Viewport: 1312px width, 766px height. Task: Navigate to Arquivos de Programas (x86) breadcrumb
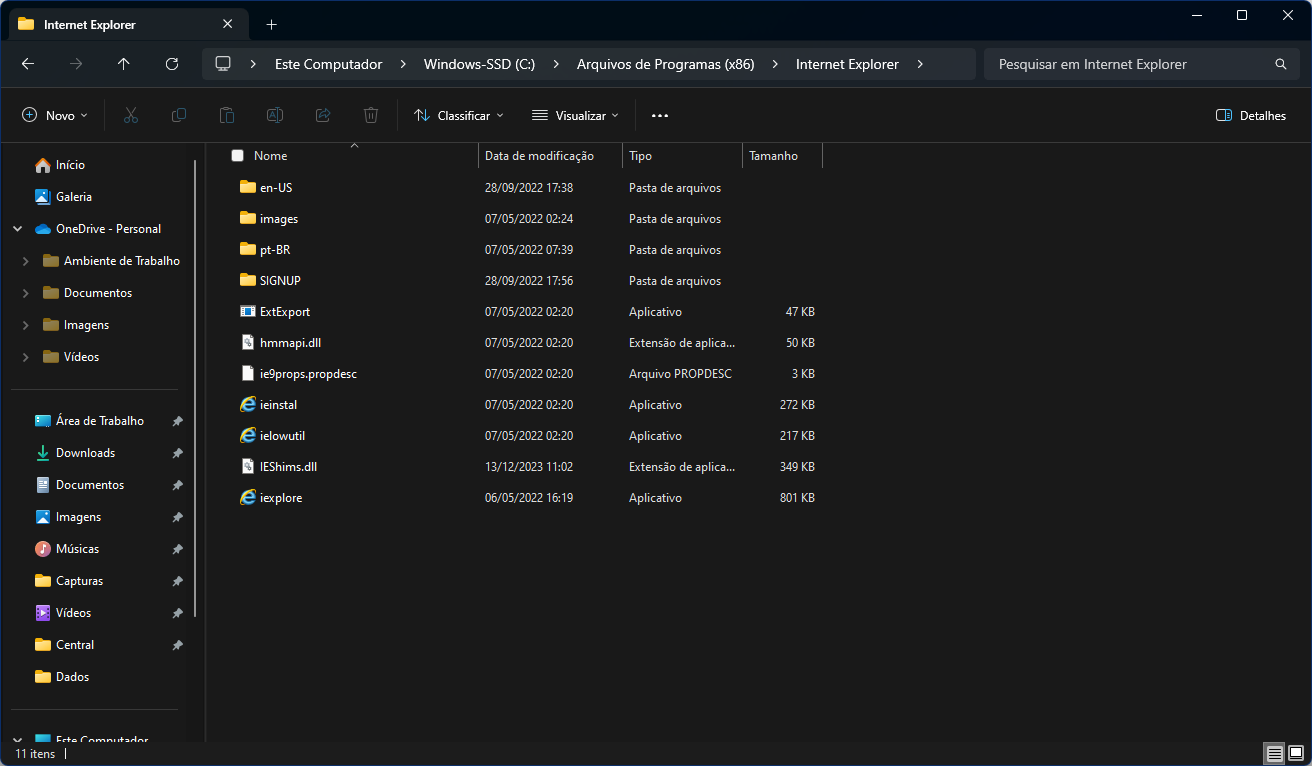tap(665, 64)
